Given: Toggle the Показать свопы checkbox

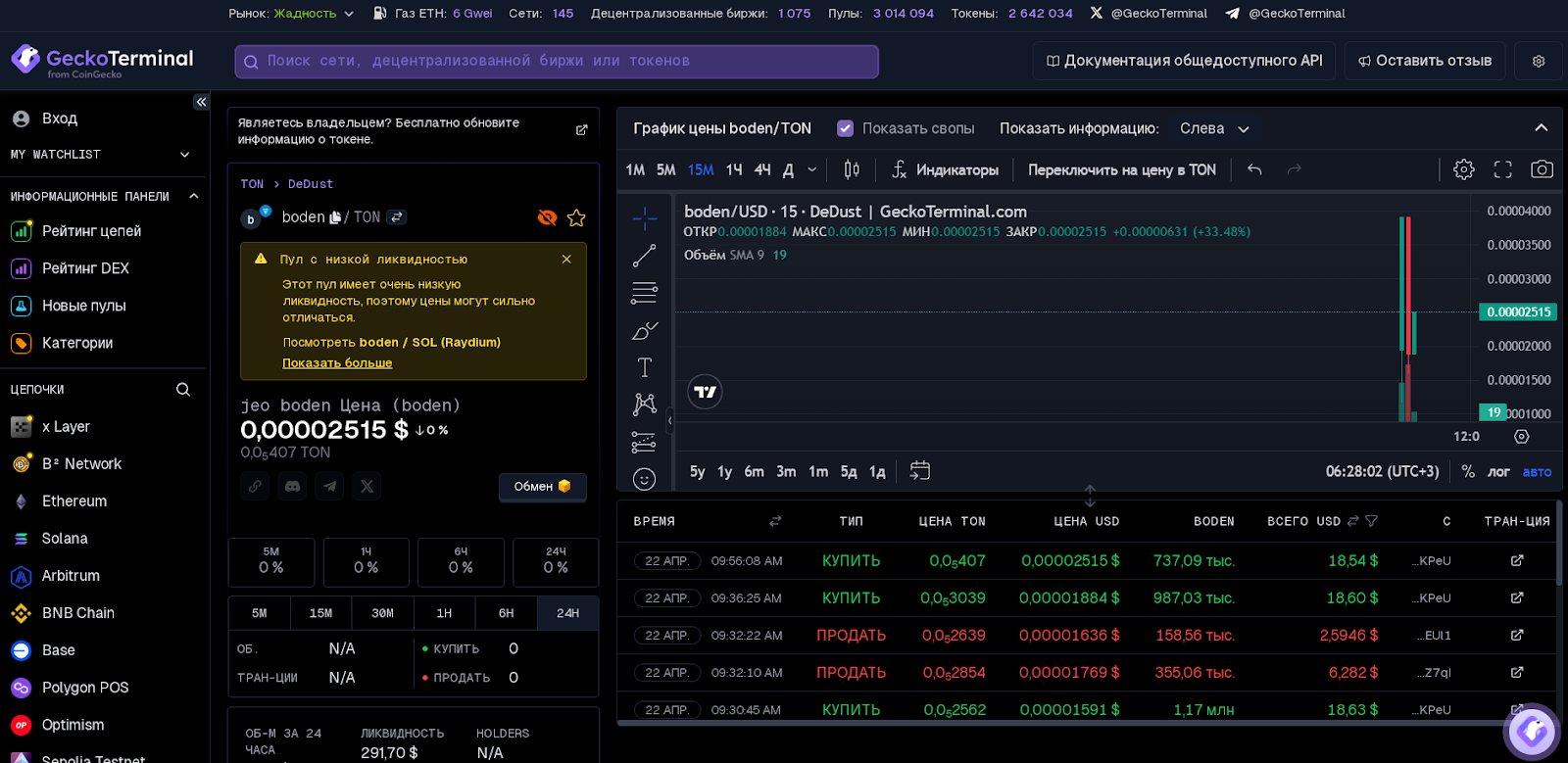Looking at the screenshot, I should tap(845, 128).
